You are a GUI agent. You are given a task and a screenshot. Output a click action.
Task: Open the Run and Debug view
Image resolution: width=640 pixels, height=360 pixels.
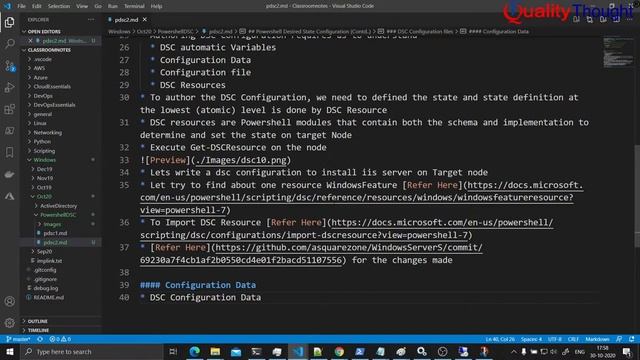click(x=9, y=87)
